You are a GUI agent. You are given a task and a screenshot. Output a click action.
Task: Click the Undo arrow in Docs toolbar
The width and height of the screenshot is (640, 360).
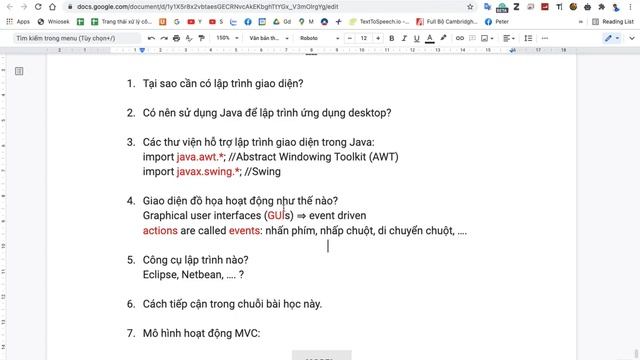151,38
